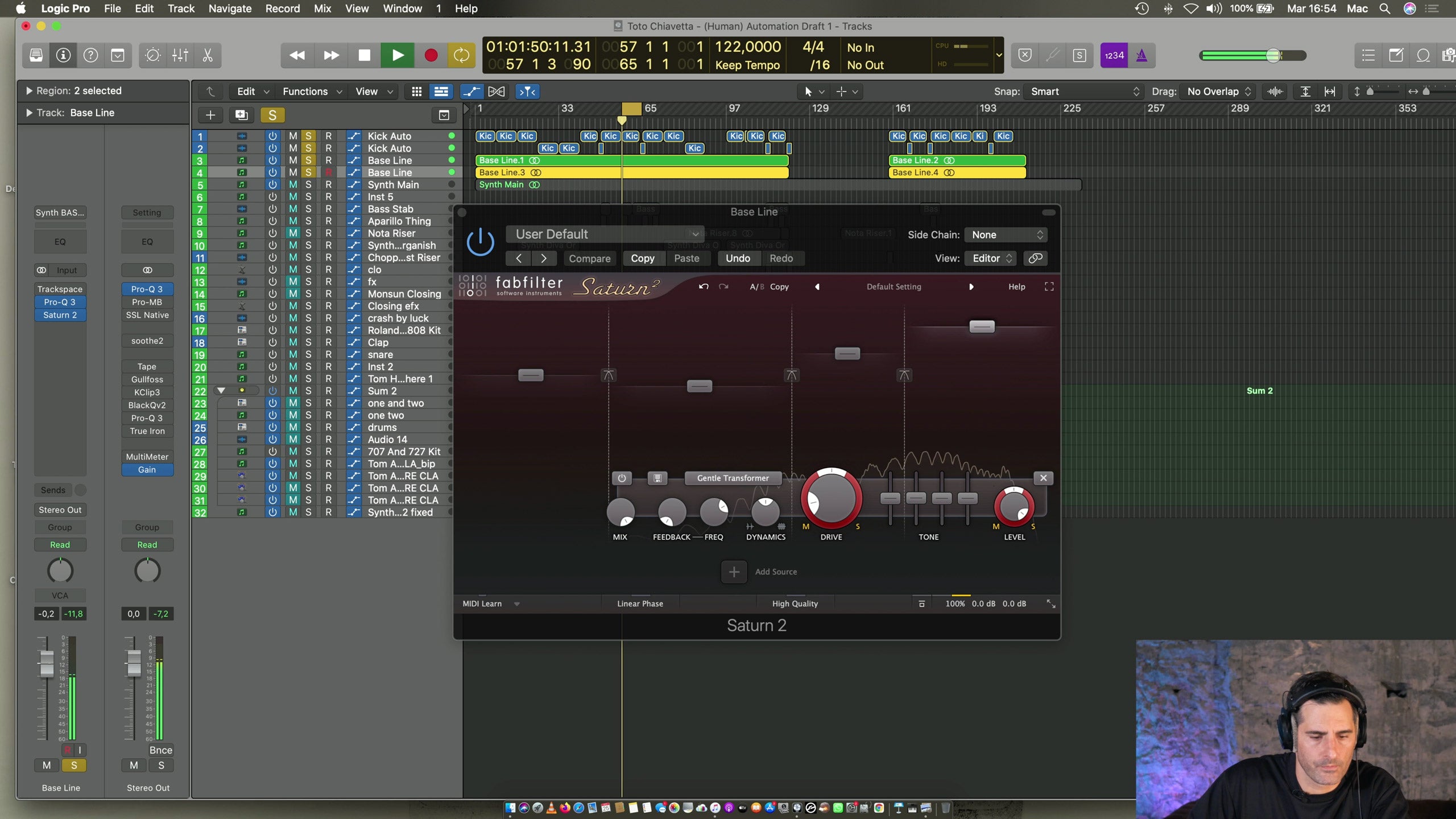Viewport: 1456px width, 819px height.
Task: Open the Mixer from the control bar
Action: click(x=180, y=55)
